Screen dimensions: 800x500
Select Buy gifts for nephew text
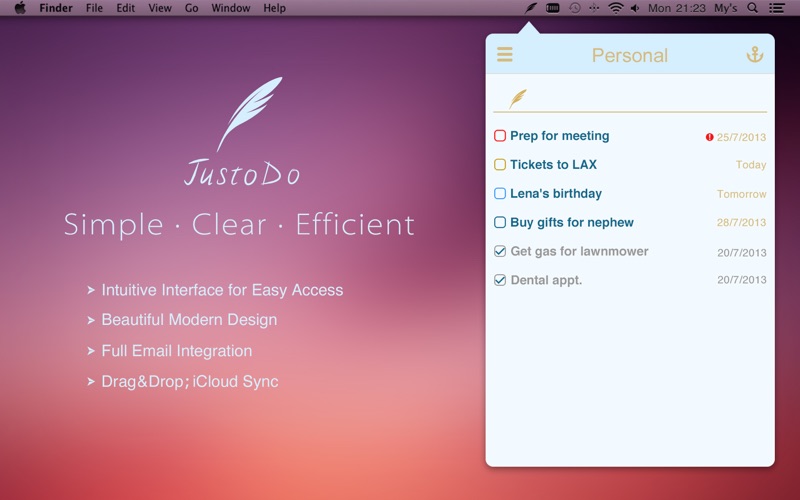[x=572, y=222]
